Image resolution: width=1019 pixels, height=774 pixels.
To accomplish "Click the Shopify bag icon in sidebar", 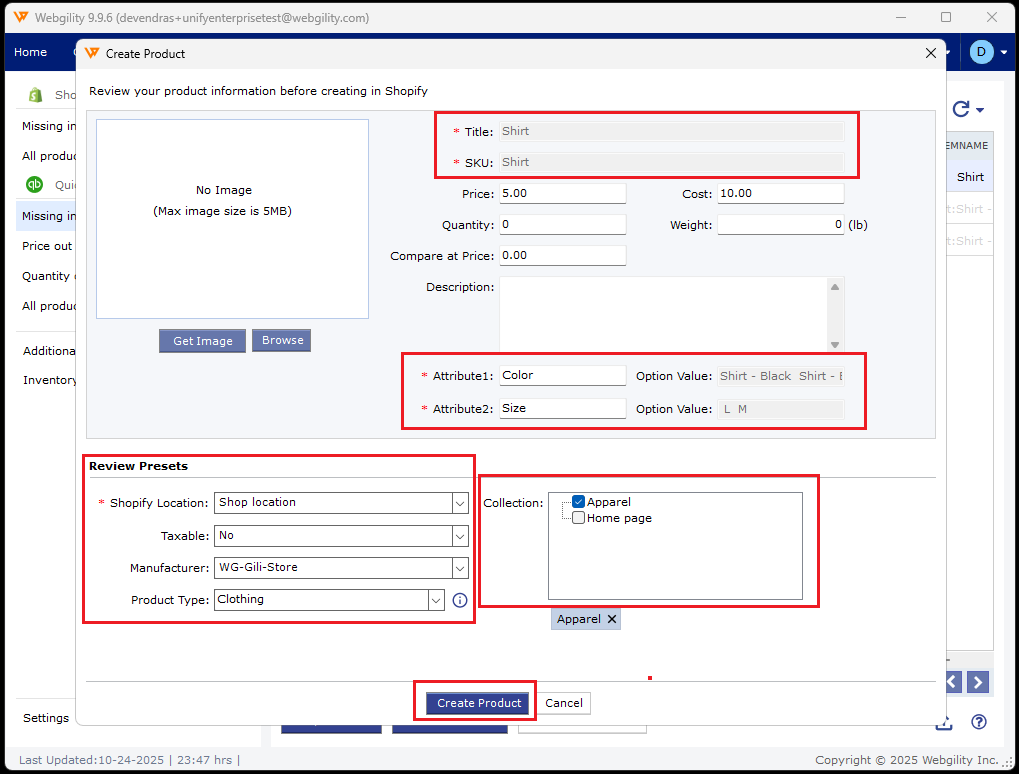I will pos(36,95).
